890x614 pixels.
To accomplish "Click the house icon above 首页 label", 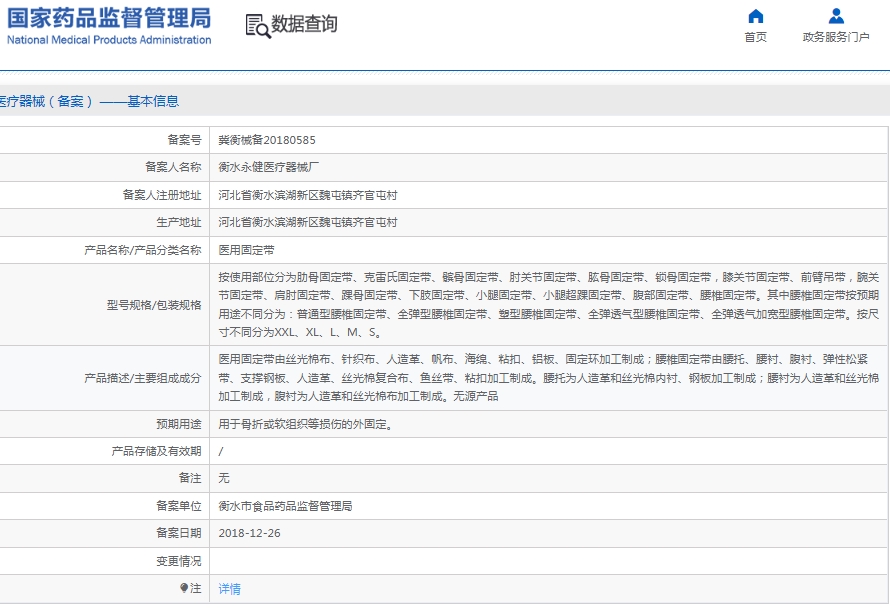I will click(755, 17).
